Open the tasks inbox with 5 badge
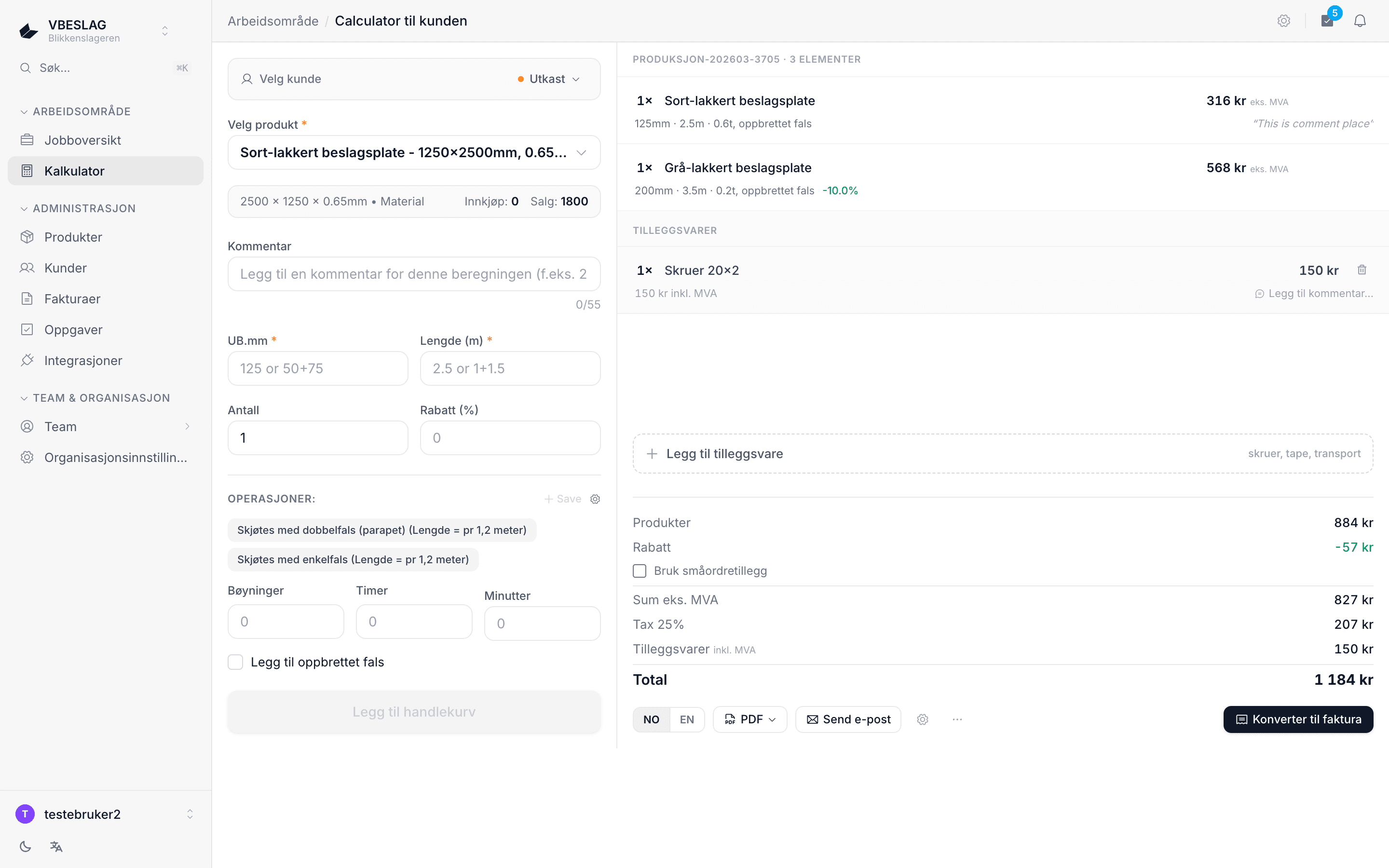Image resolution: width=1389 pixels, height=868 pixels. (x=1327, y=21)
